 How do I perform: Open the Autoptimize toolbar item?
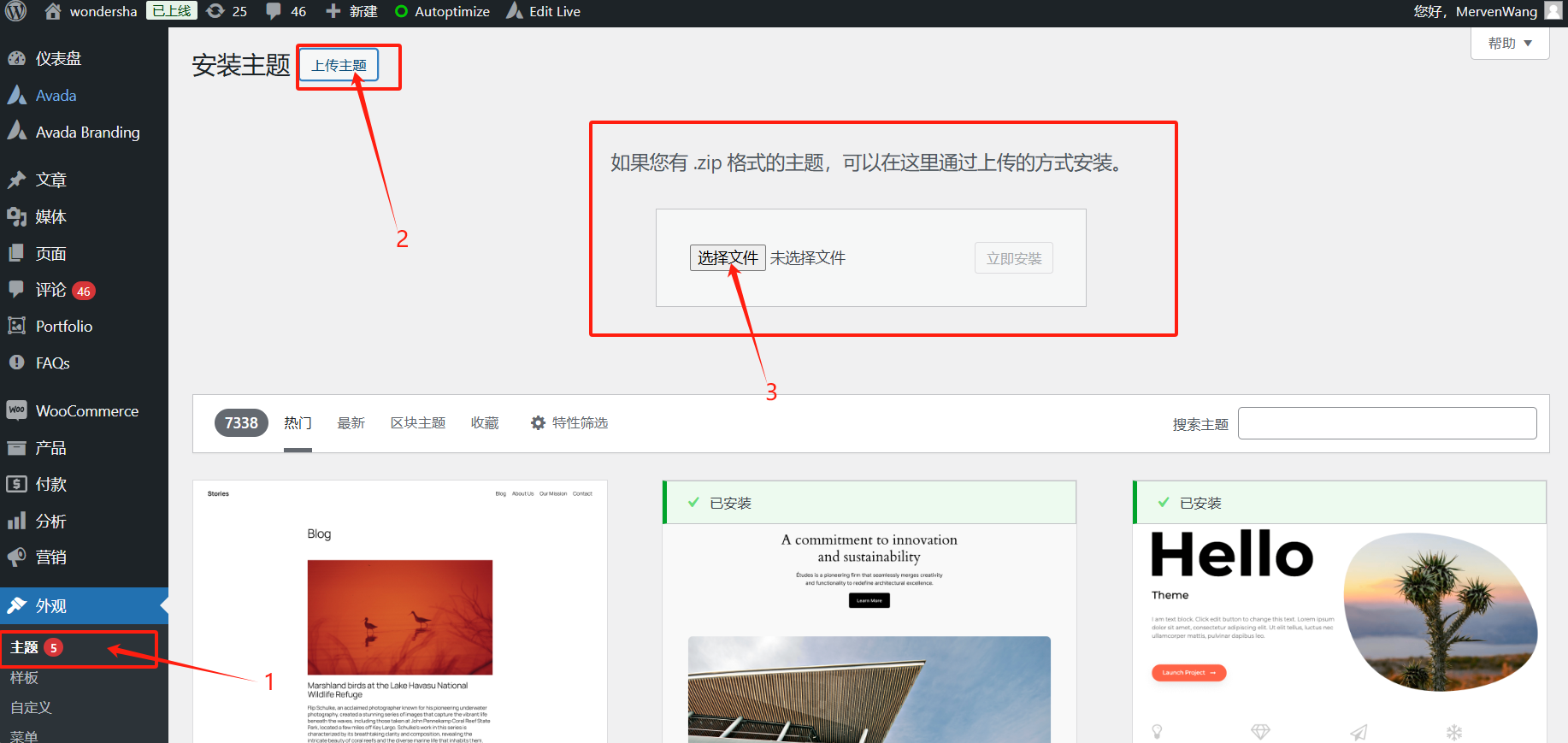(x=442, y=11)
